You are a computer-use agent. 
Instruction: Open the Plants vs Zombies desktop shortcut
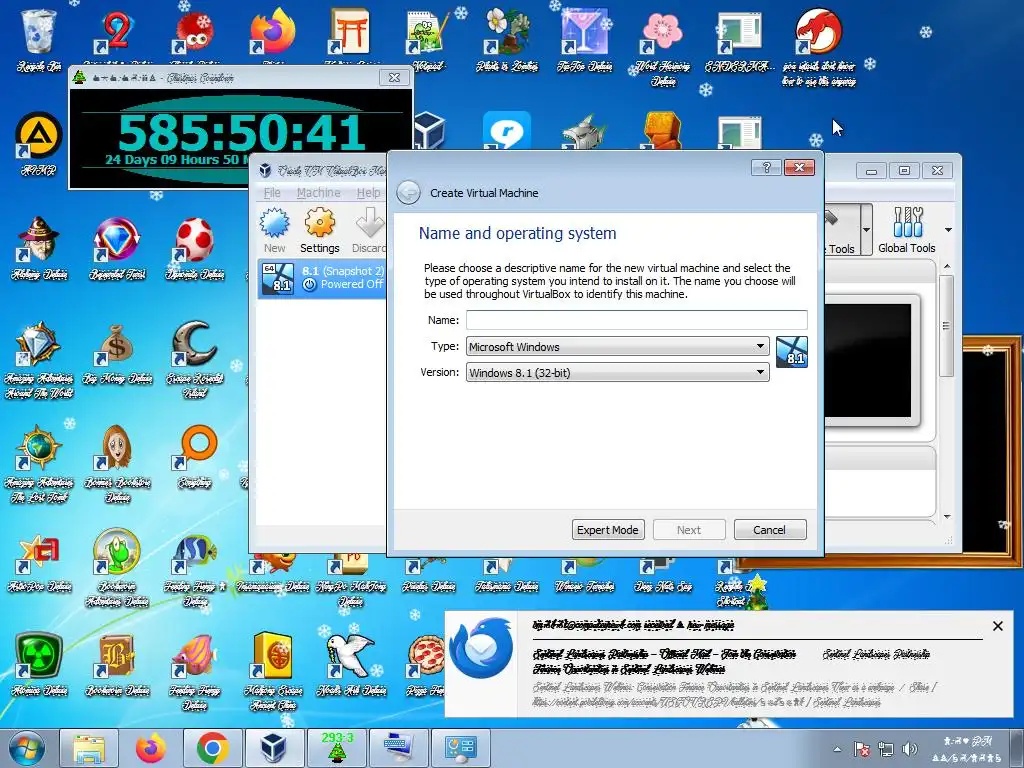click(507, 40)
